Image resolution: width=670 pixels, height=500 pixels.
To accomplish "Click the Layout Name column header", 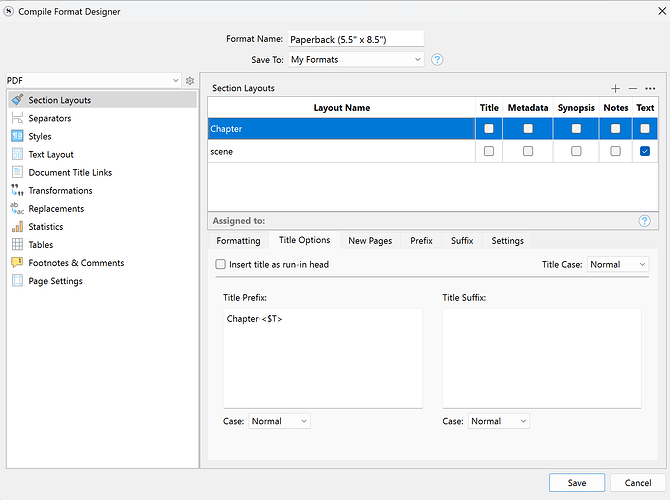I will tap(341, 108).
